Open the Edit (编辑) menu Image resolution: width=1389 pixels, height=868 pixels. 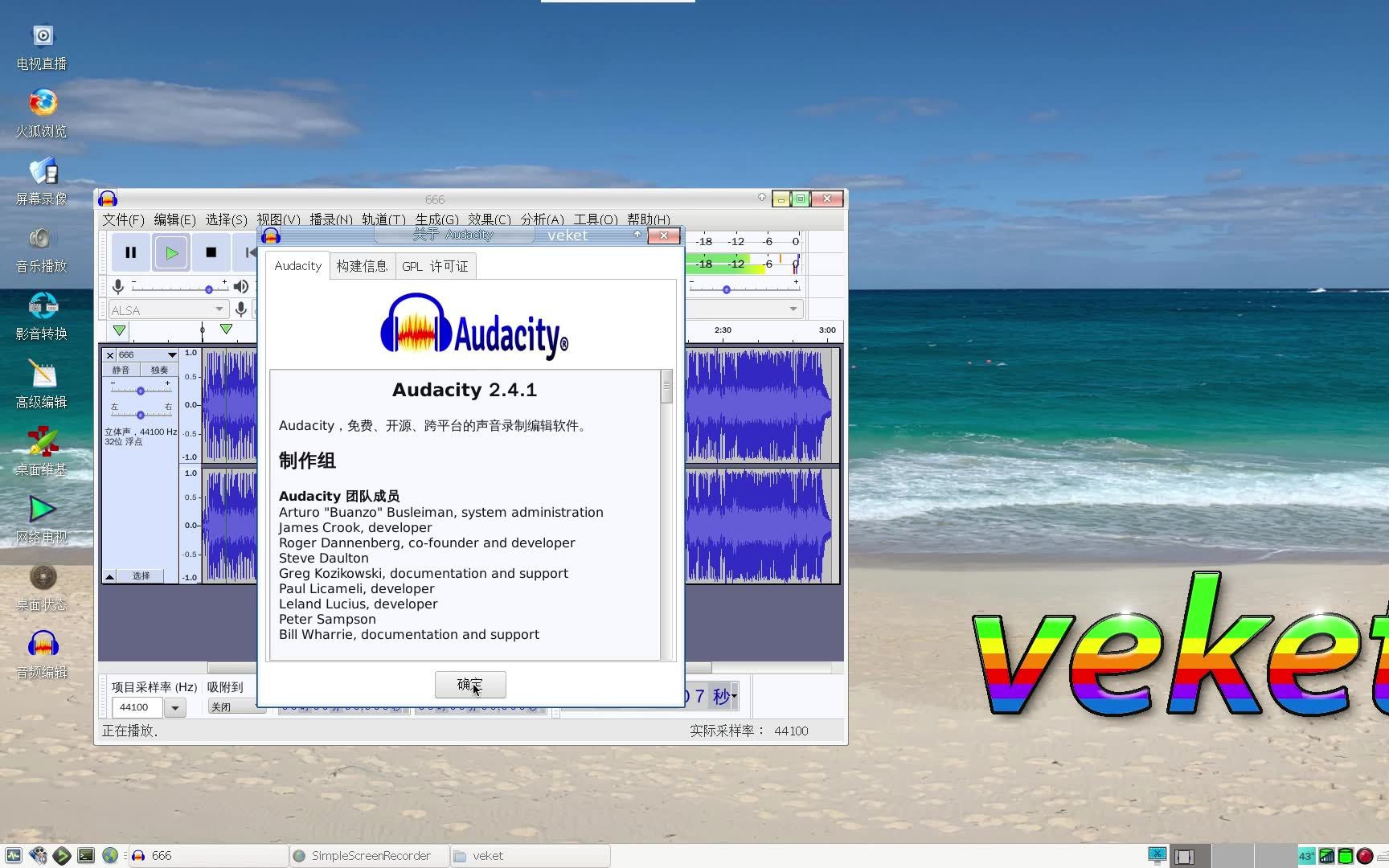point(175,219)
